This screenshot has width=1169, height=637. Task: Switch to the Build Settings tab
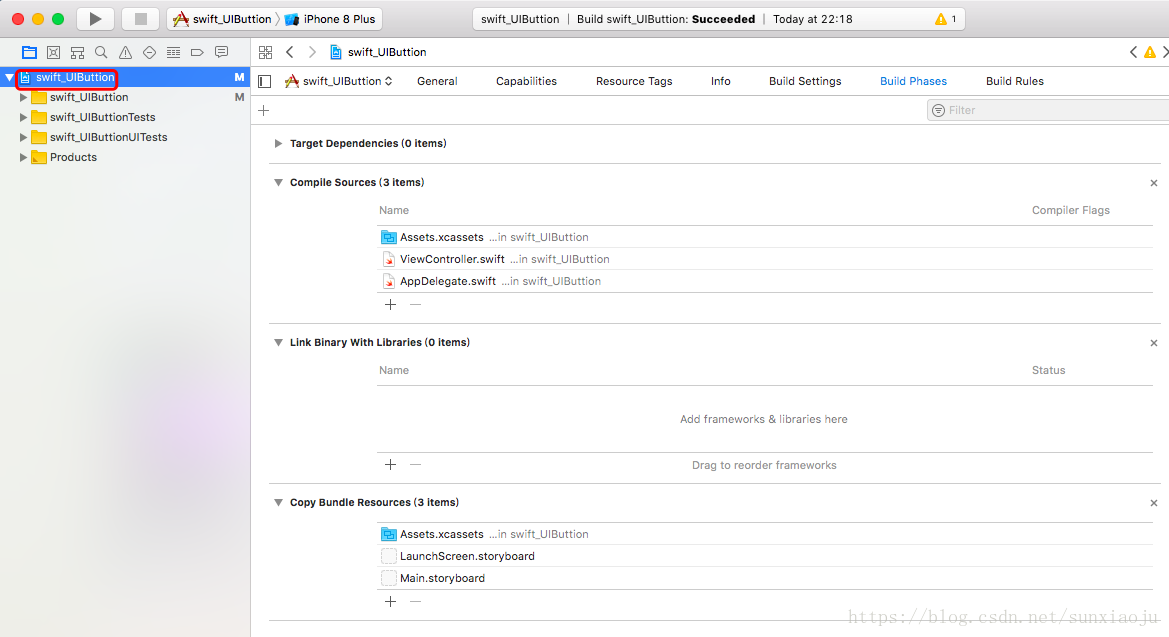tap(805, 81)
